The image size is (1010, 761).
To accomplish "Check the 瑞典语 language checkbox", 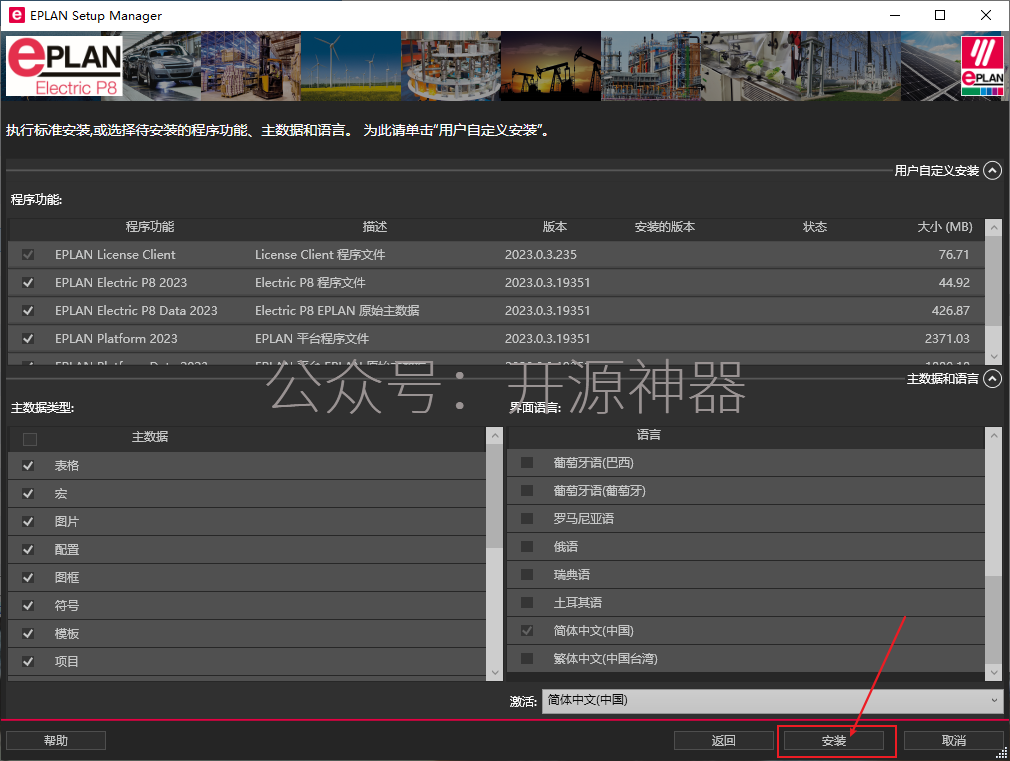I will pos(527,574).
